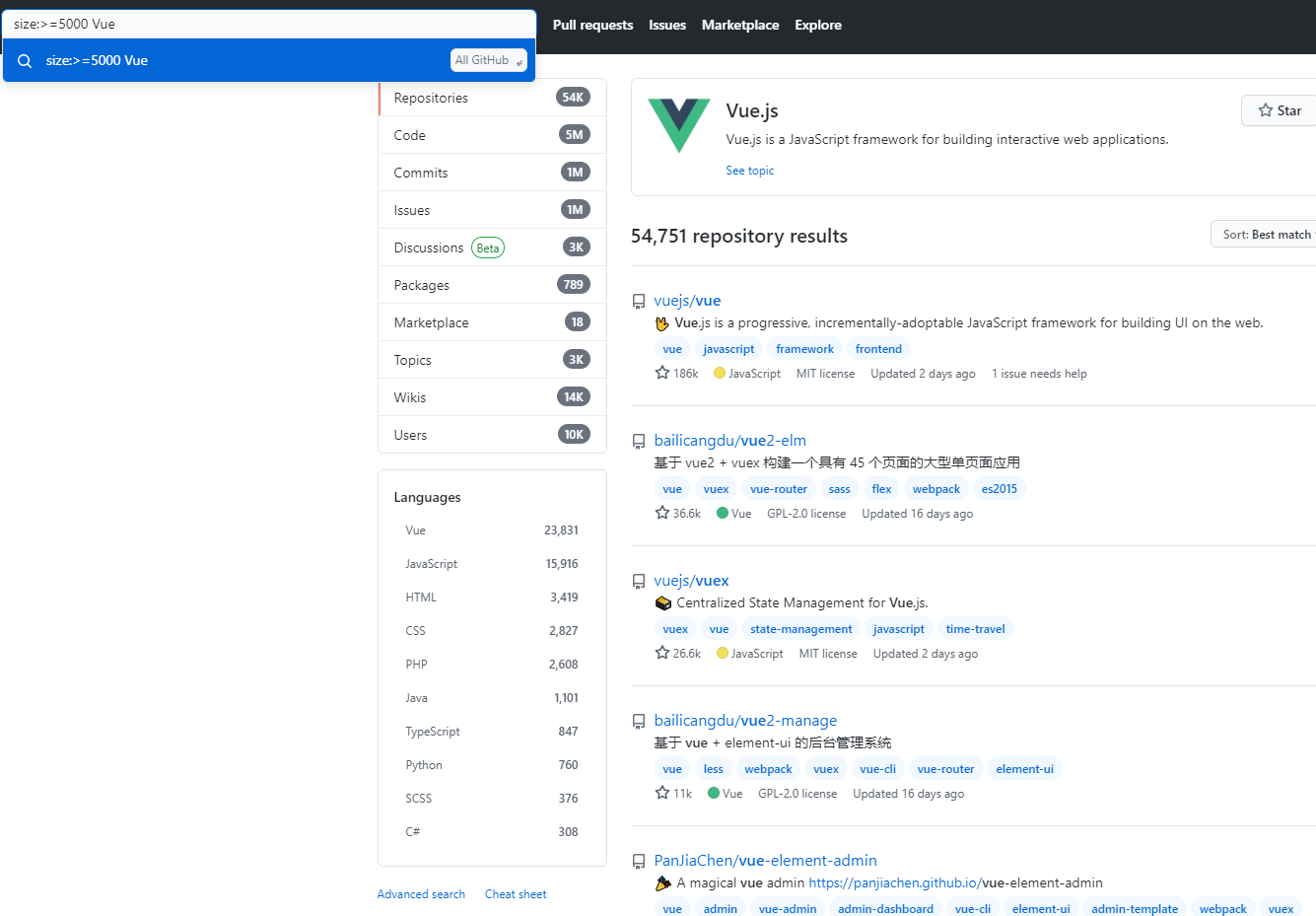Filter results by PHP language

[492, 665]
